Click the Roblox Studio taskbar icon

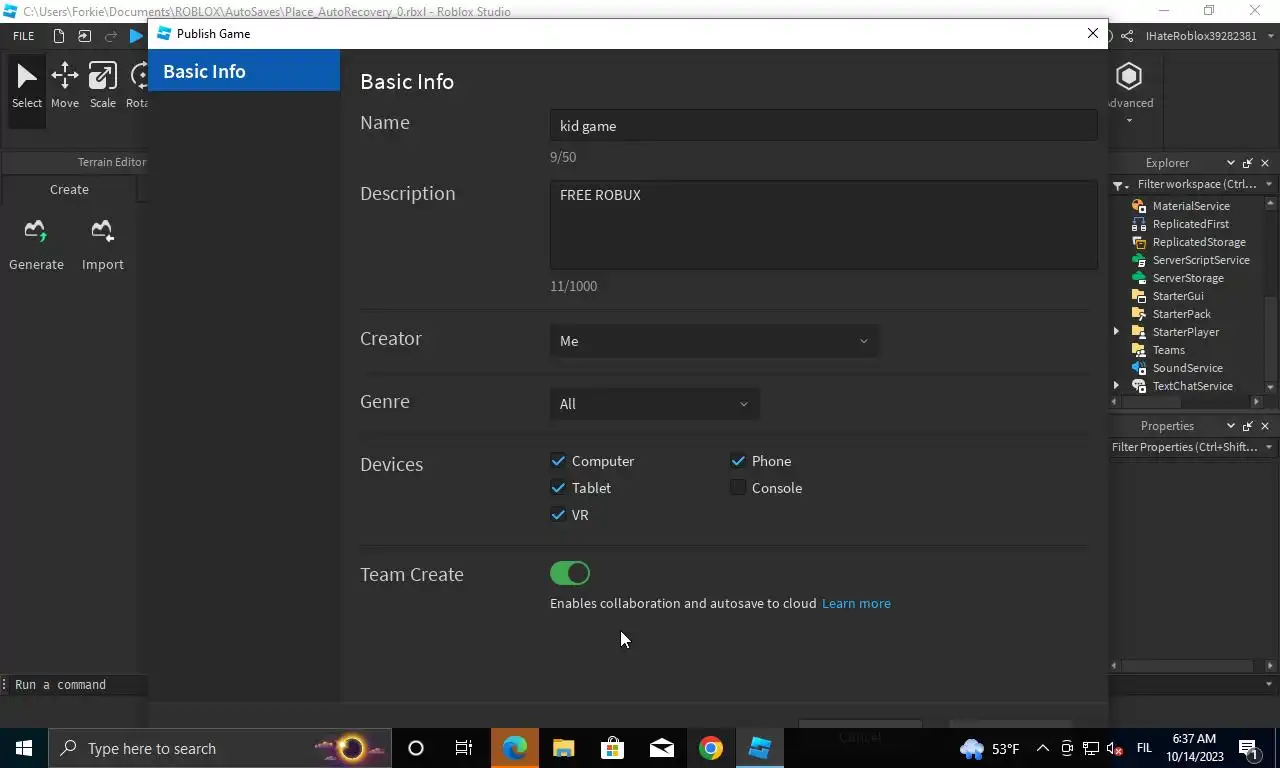coord(760,748)
